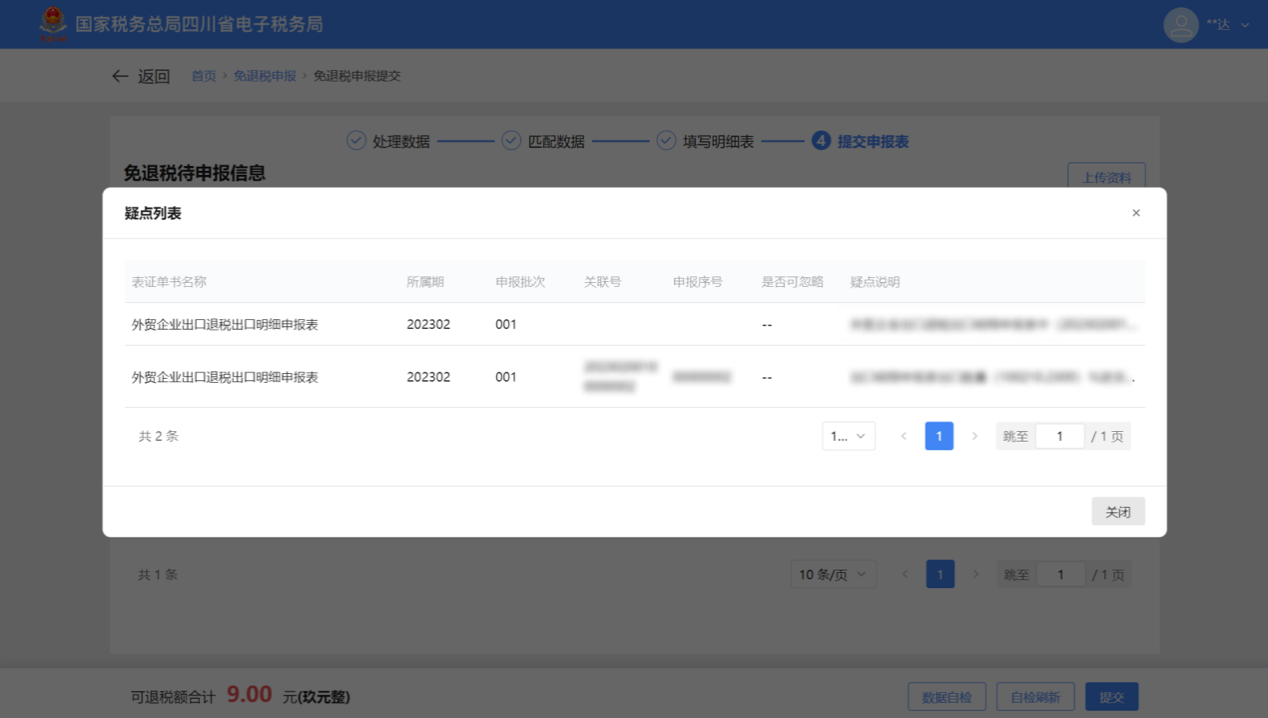Go to previous page in dialog pagination

[904, 436]
